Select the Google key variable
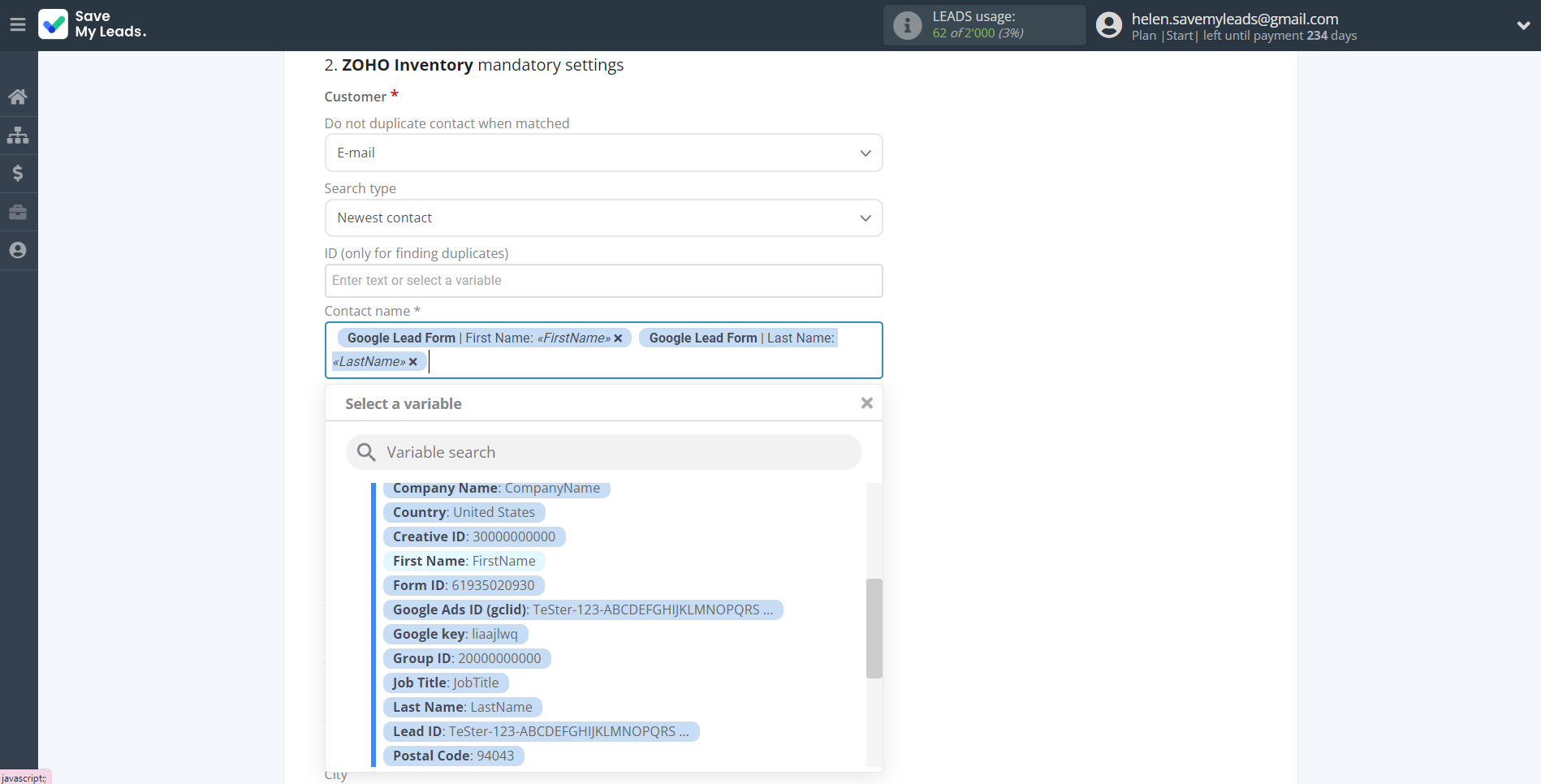Image resolution: width=1541 pixels, height=784 pixels. click(x=455, y=635)
